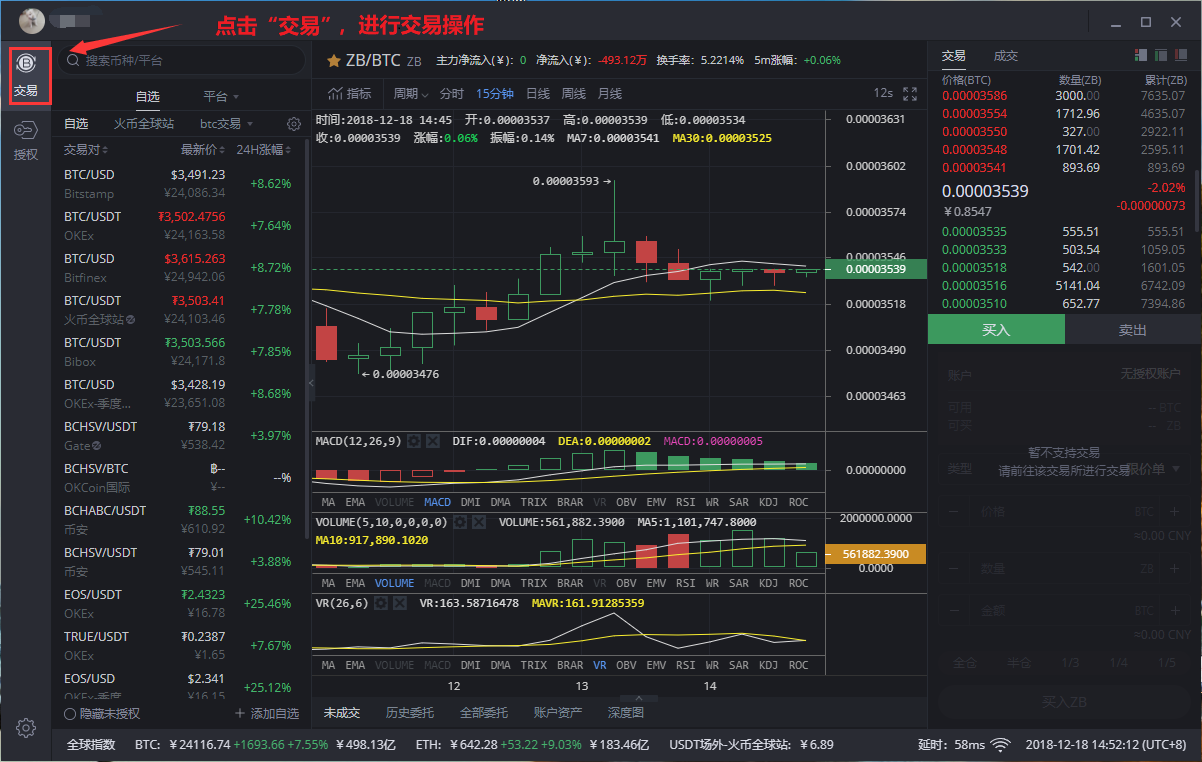
Task: Open watchlist column settings gear
Action: click(294, 124)
